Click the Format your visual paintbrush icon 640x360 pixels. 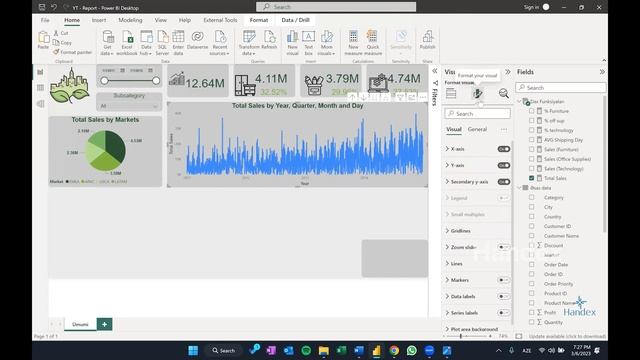click(477, 93)
